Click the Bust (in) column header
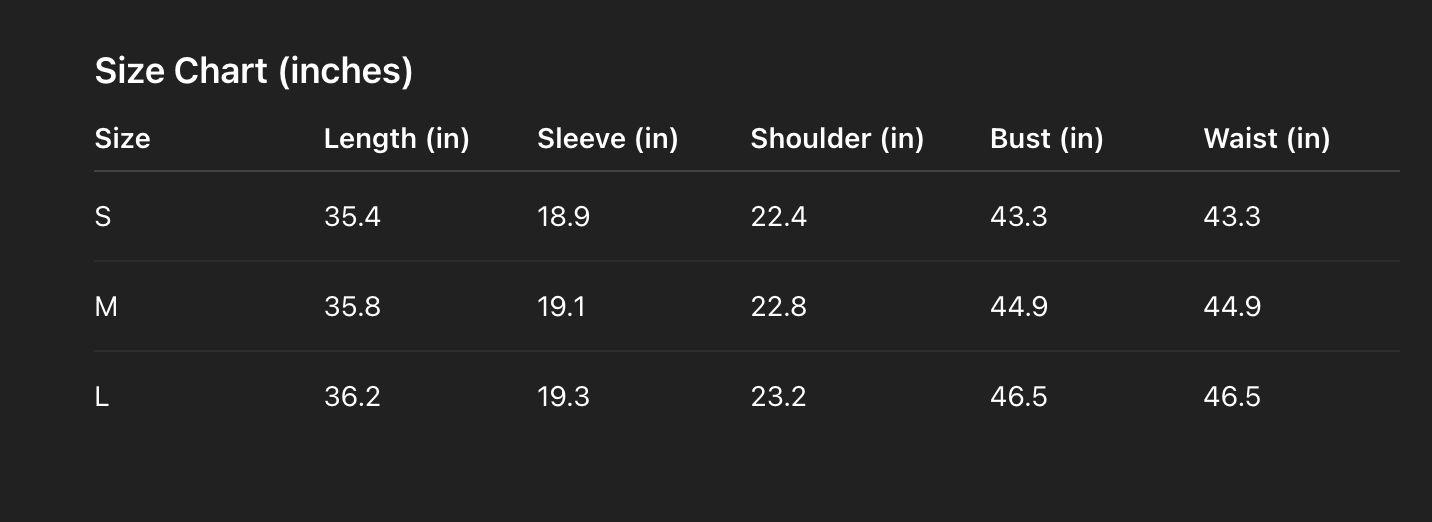Screen dimensions: 1432x522 click(1046, 138)
